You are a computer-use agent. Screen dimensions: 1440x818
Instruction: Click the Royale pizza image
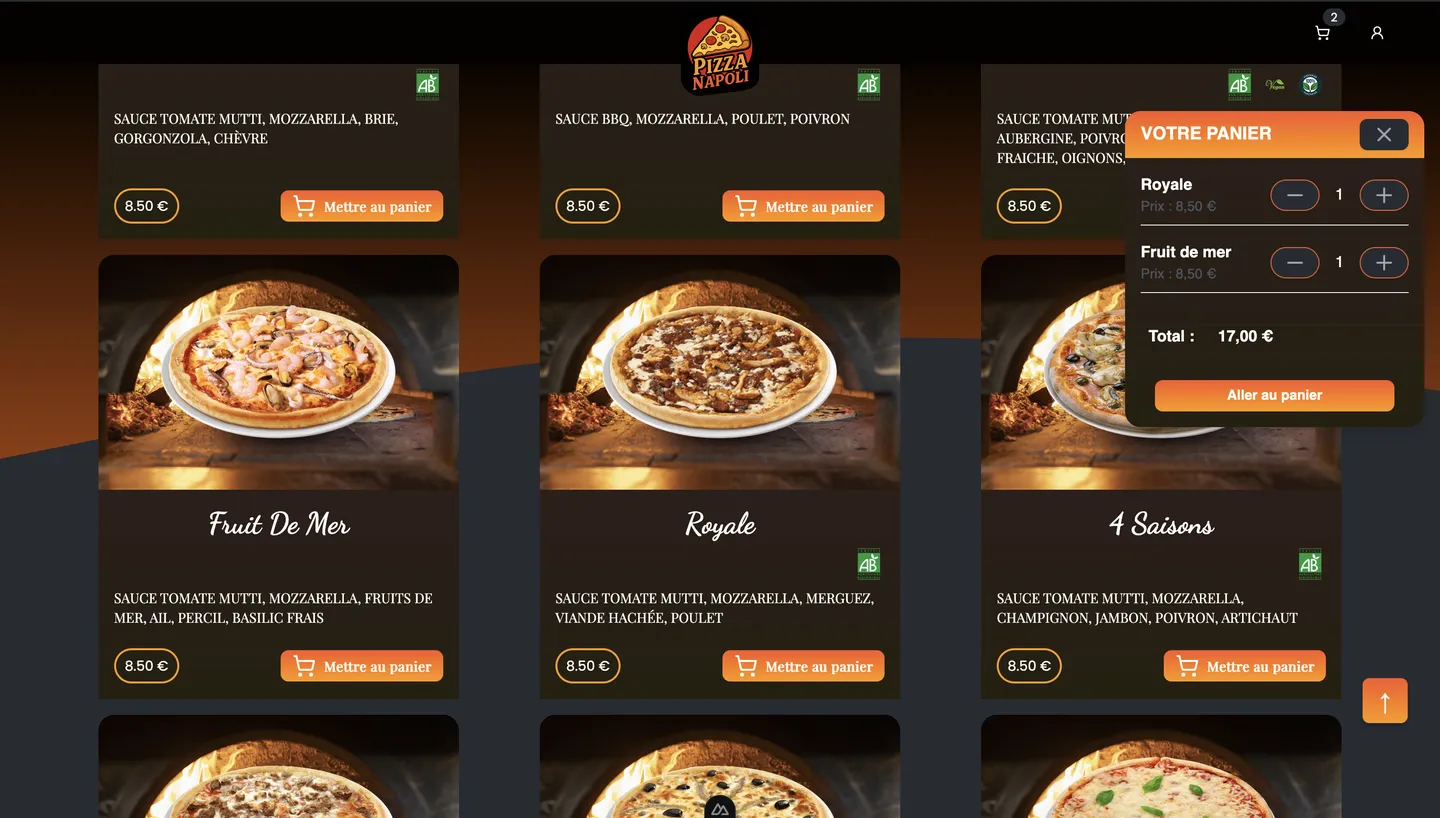(720, 372)
